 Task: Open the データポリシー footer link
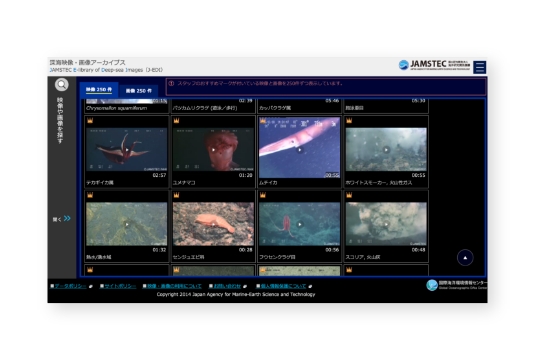[x=70, y=286]
